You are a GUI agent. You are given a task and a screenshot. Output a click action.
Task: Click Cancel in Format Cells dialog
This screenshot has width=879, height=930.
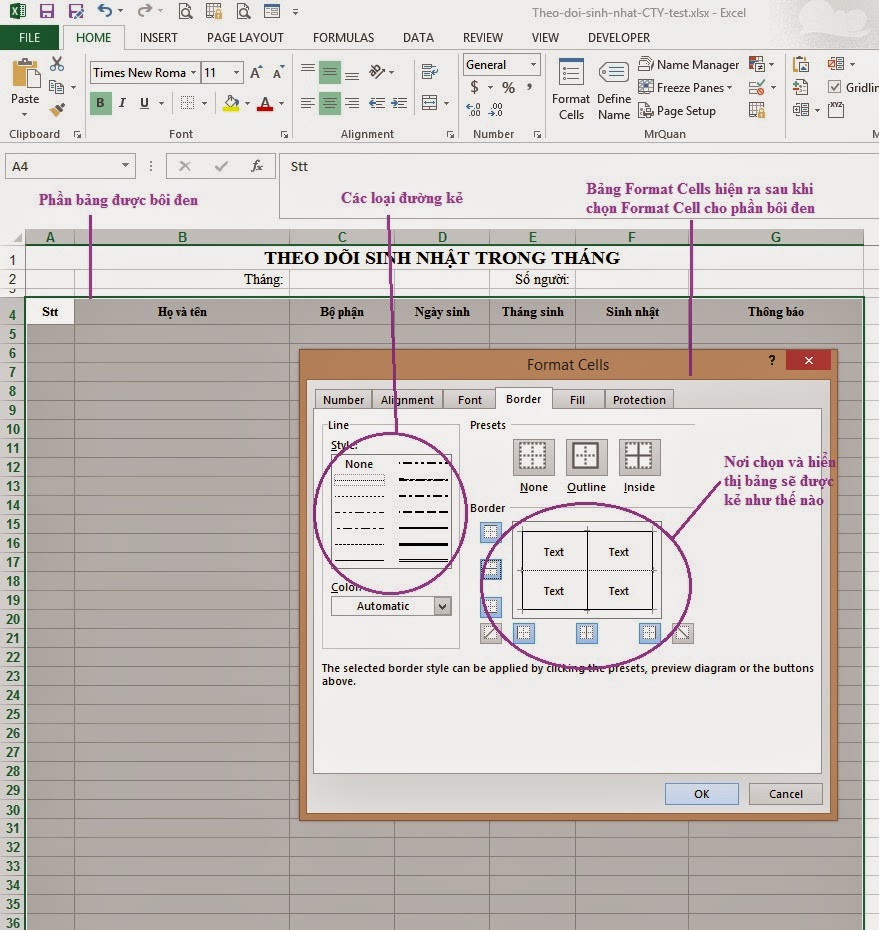click(x=785, y=794)
